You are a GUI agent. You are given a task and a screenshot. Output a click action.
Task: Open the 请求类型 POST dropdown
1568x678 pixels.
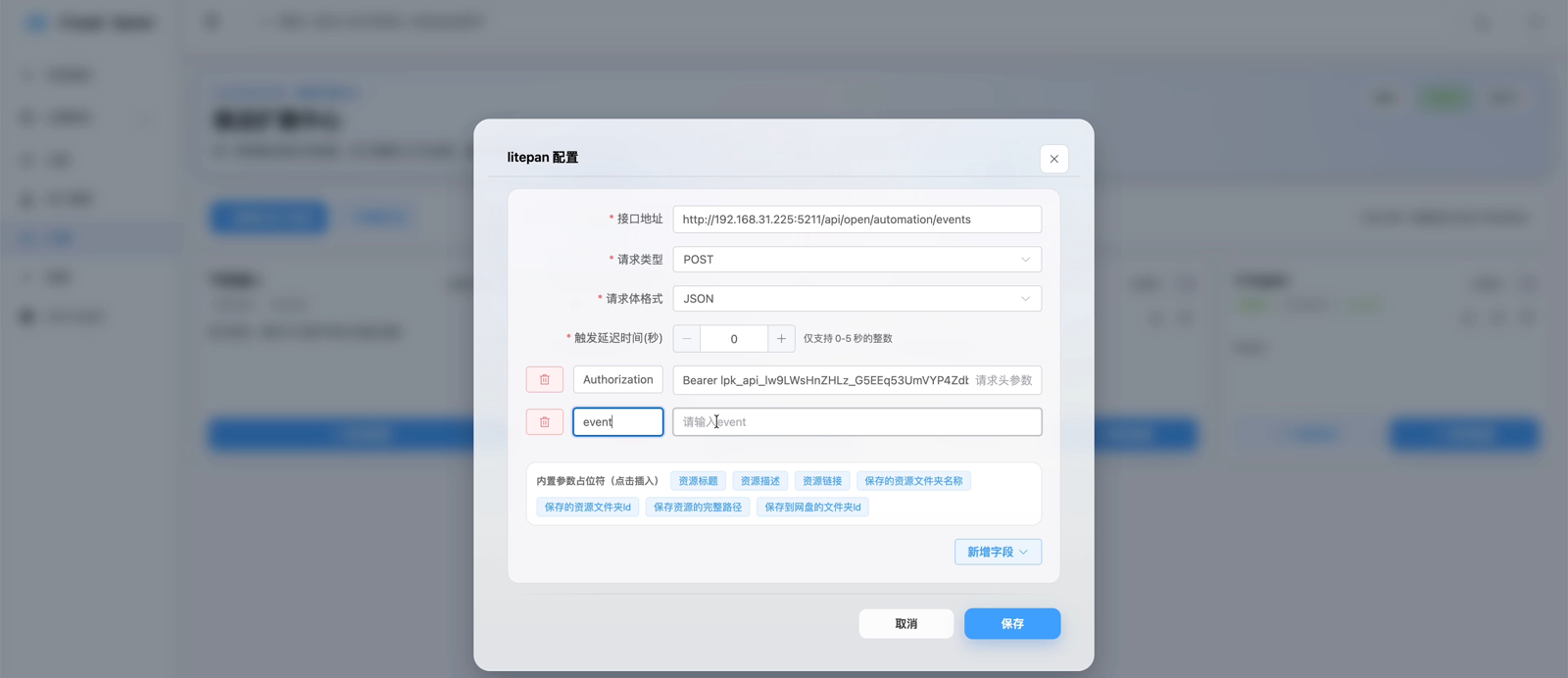[857, 260]
